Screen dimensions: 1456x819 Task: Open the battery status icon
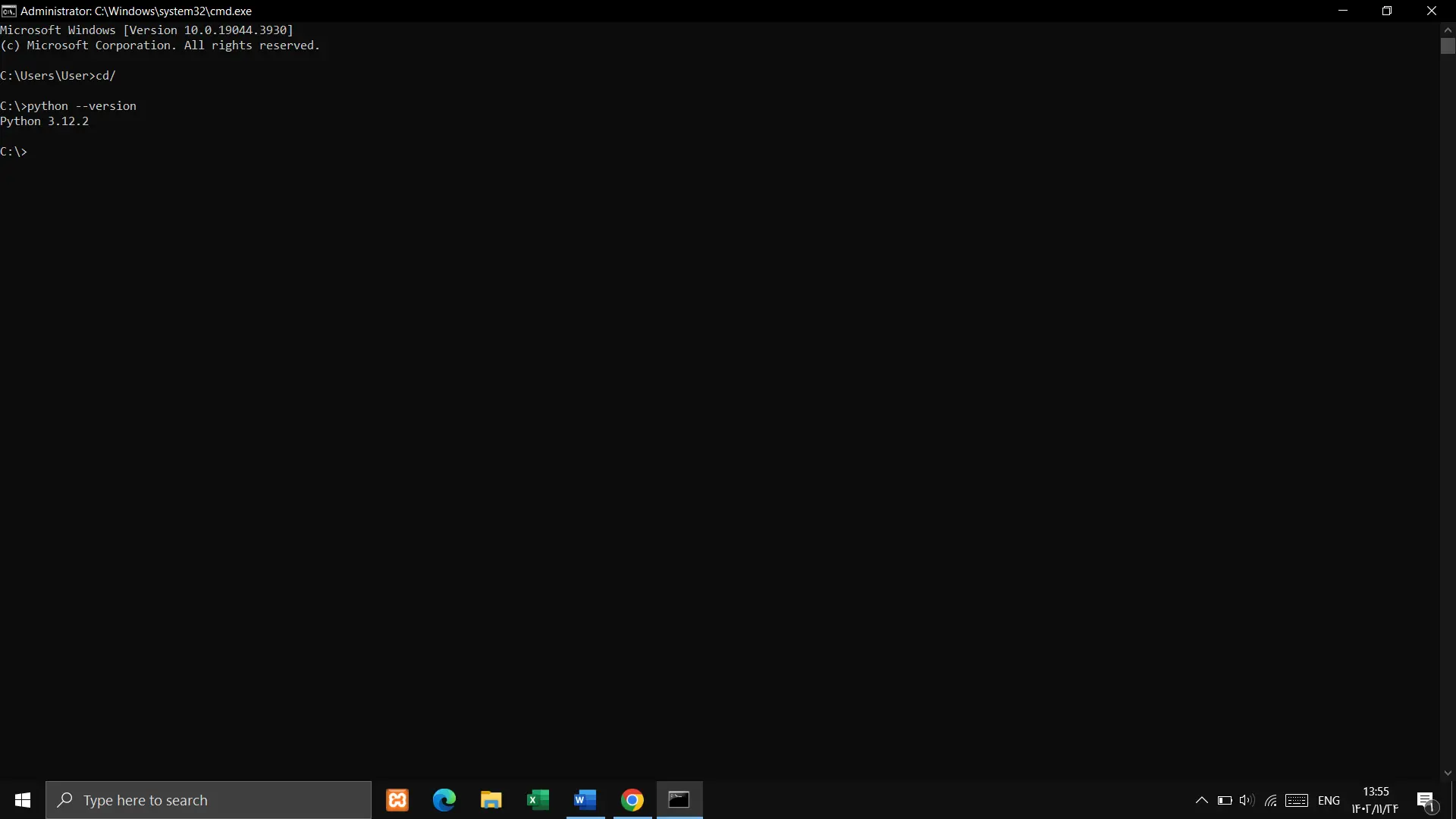pyautogui.click(x=1225, y=800)
